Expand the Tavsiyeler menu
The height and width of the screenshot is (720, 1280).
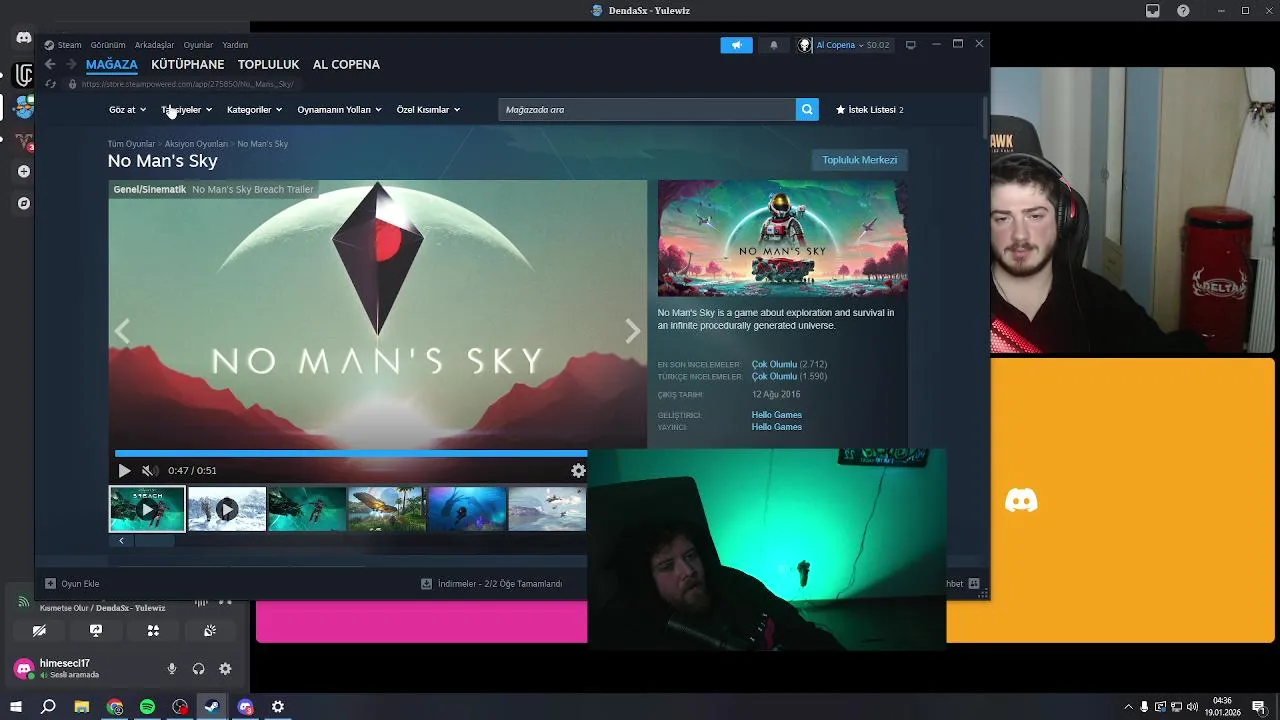(186, 110)
